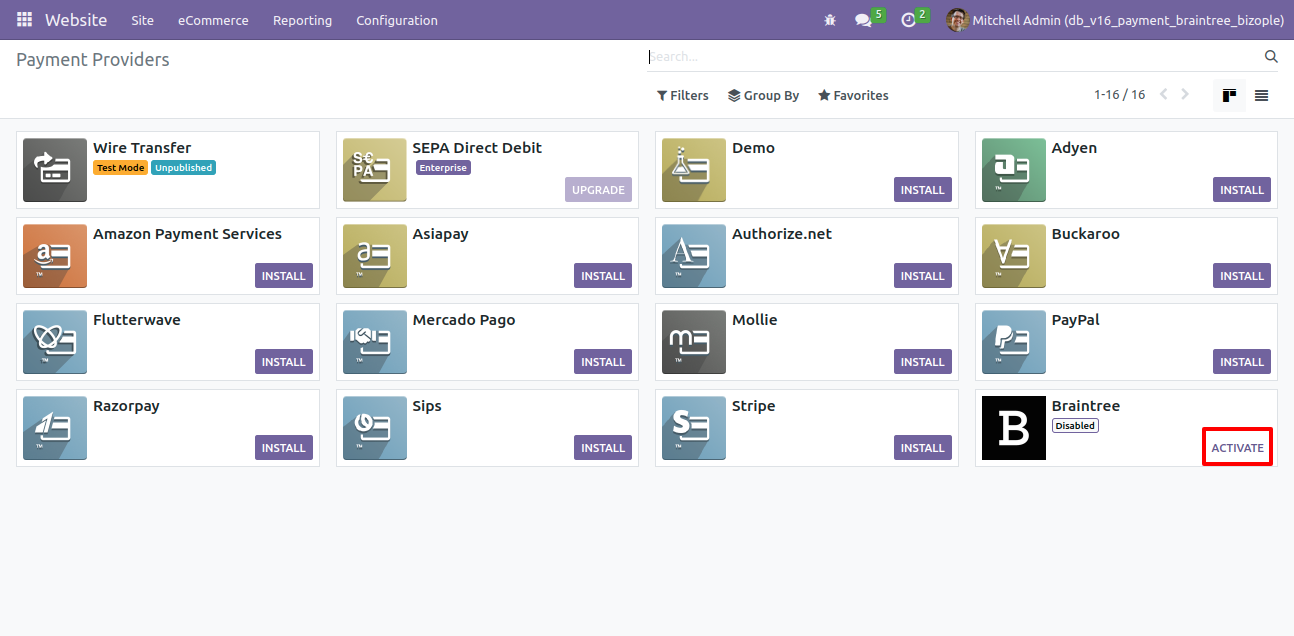The height and width of the screenshot is (636, 1294).
Task: Click the Asiapay provider icon
Action: [x=374, y=256]
